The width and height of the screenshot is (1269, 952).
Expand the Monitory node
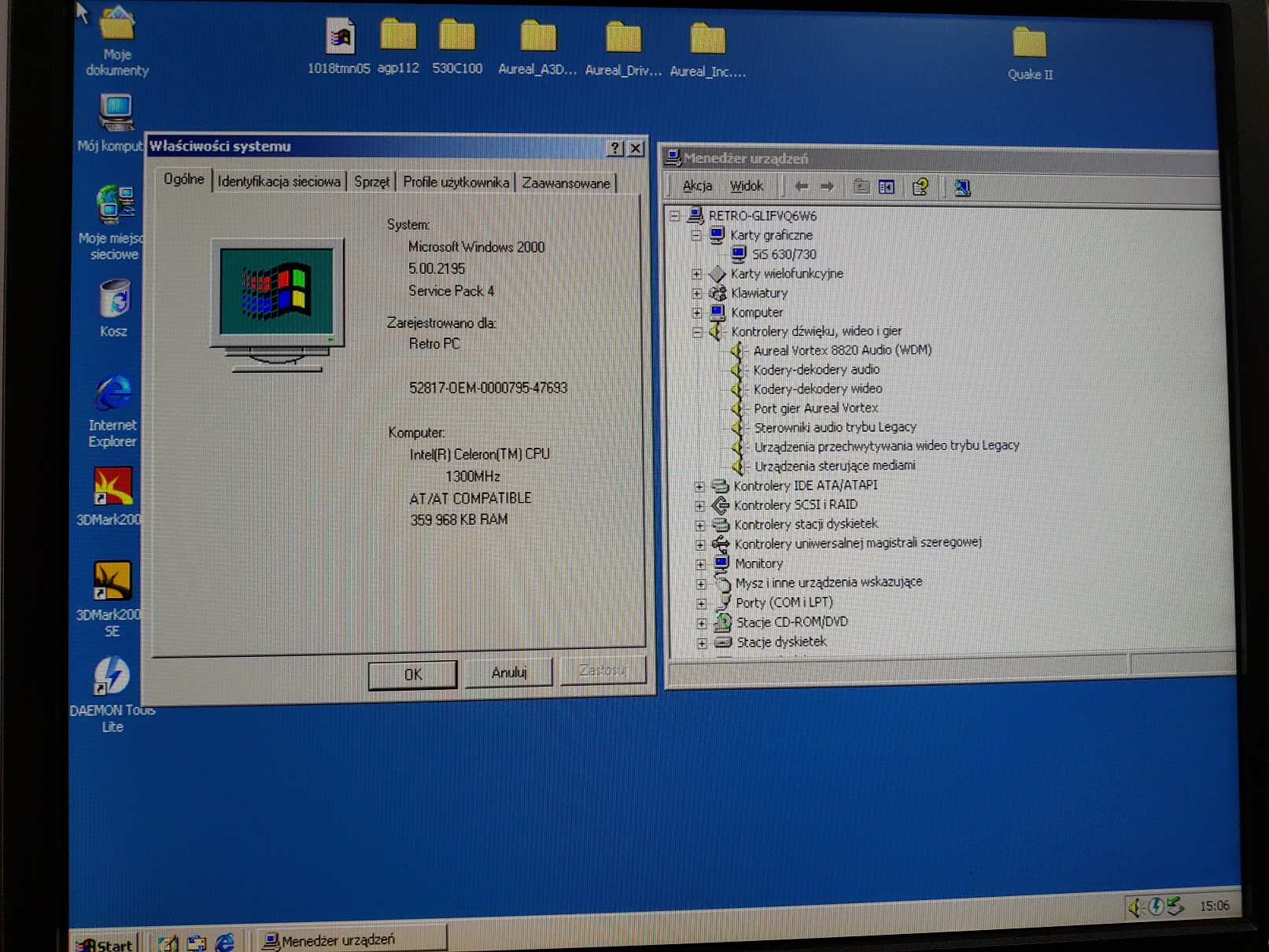pos(700,564)
